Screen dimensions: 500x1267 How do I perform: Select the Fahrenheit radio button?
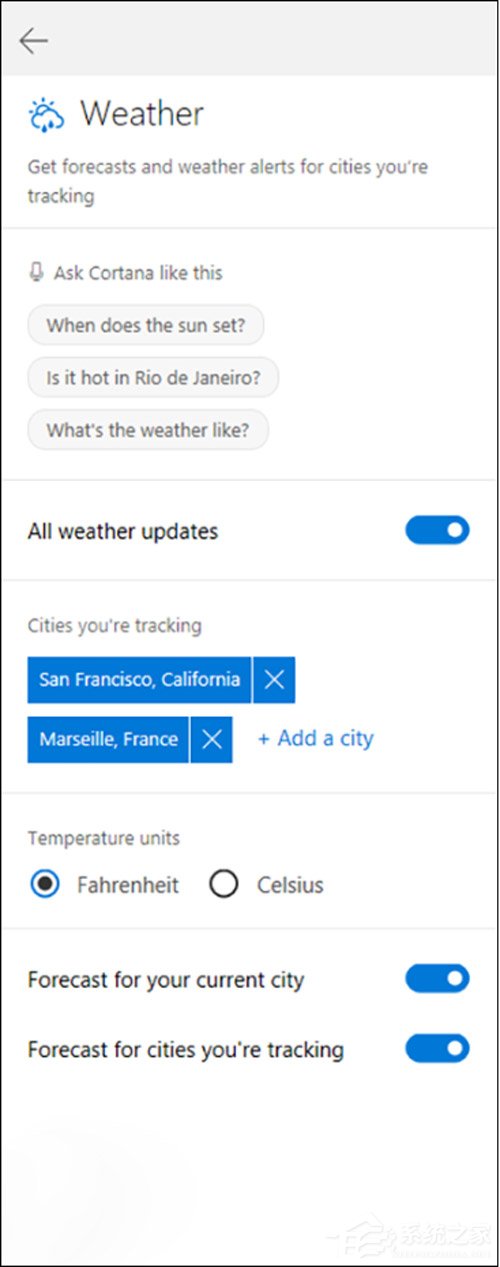(x=44, y=885)
